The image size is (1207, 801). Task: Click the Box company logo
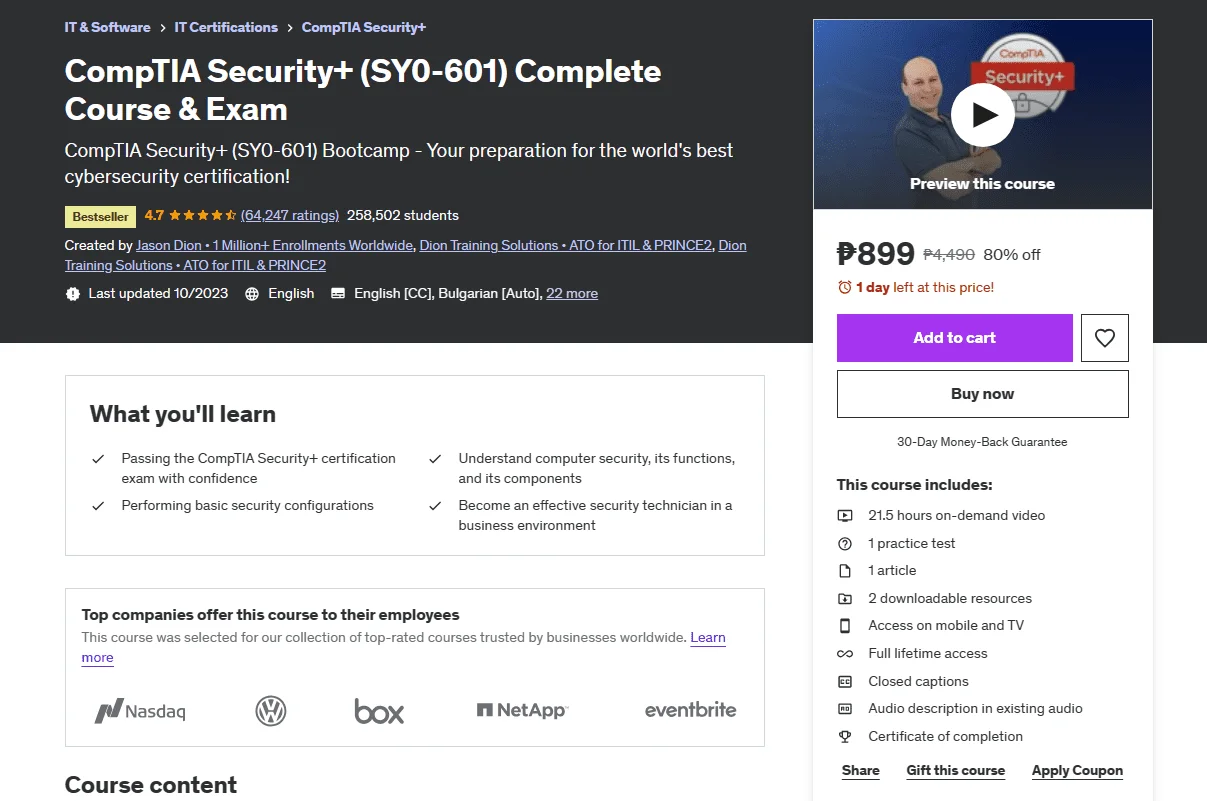379,711
